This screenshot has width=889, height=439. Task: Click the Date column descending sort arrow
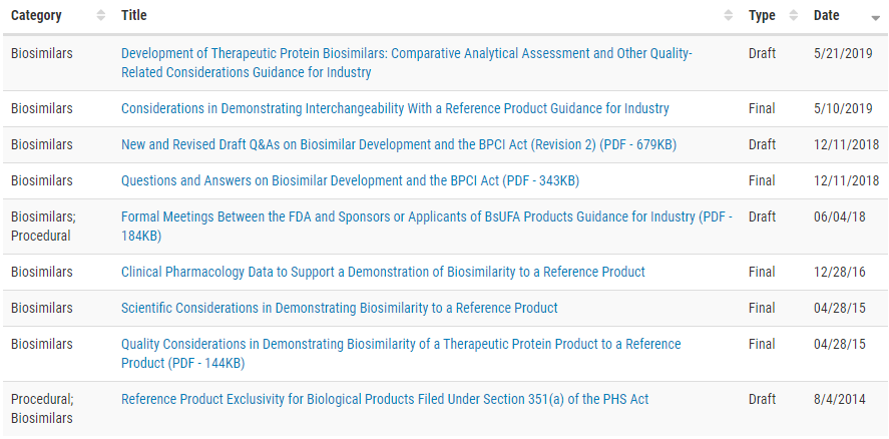click(x=875, y=18)
